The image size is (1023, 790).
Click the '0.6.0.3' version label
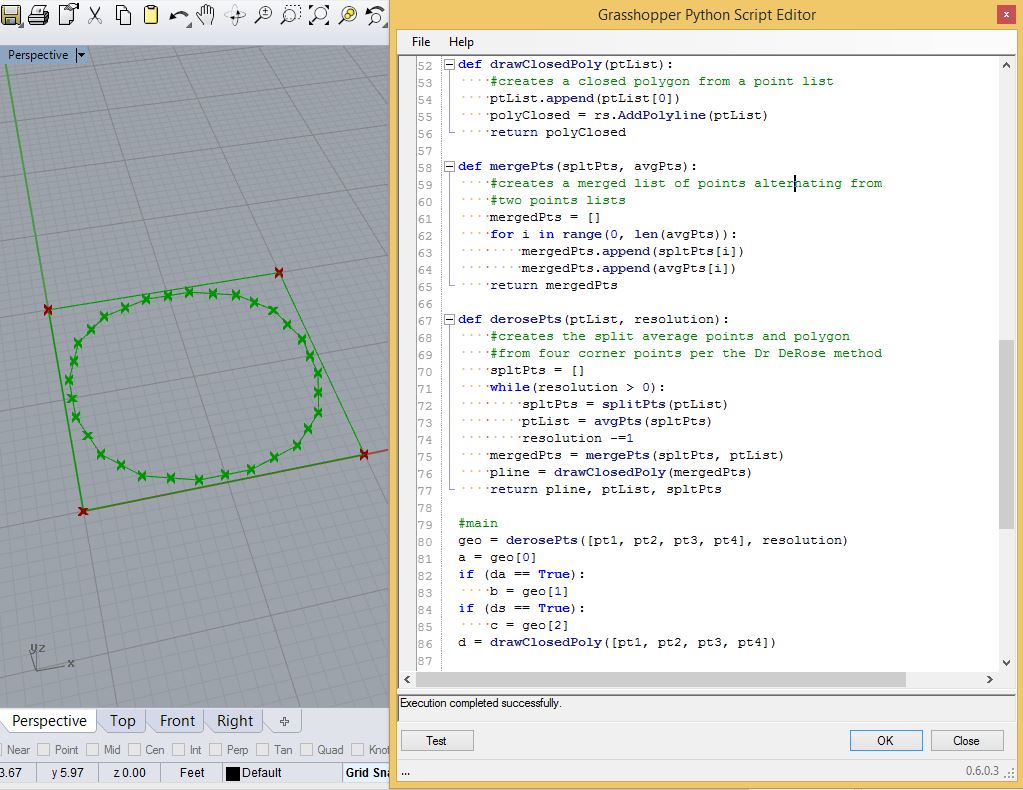coord(982,771)
